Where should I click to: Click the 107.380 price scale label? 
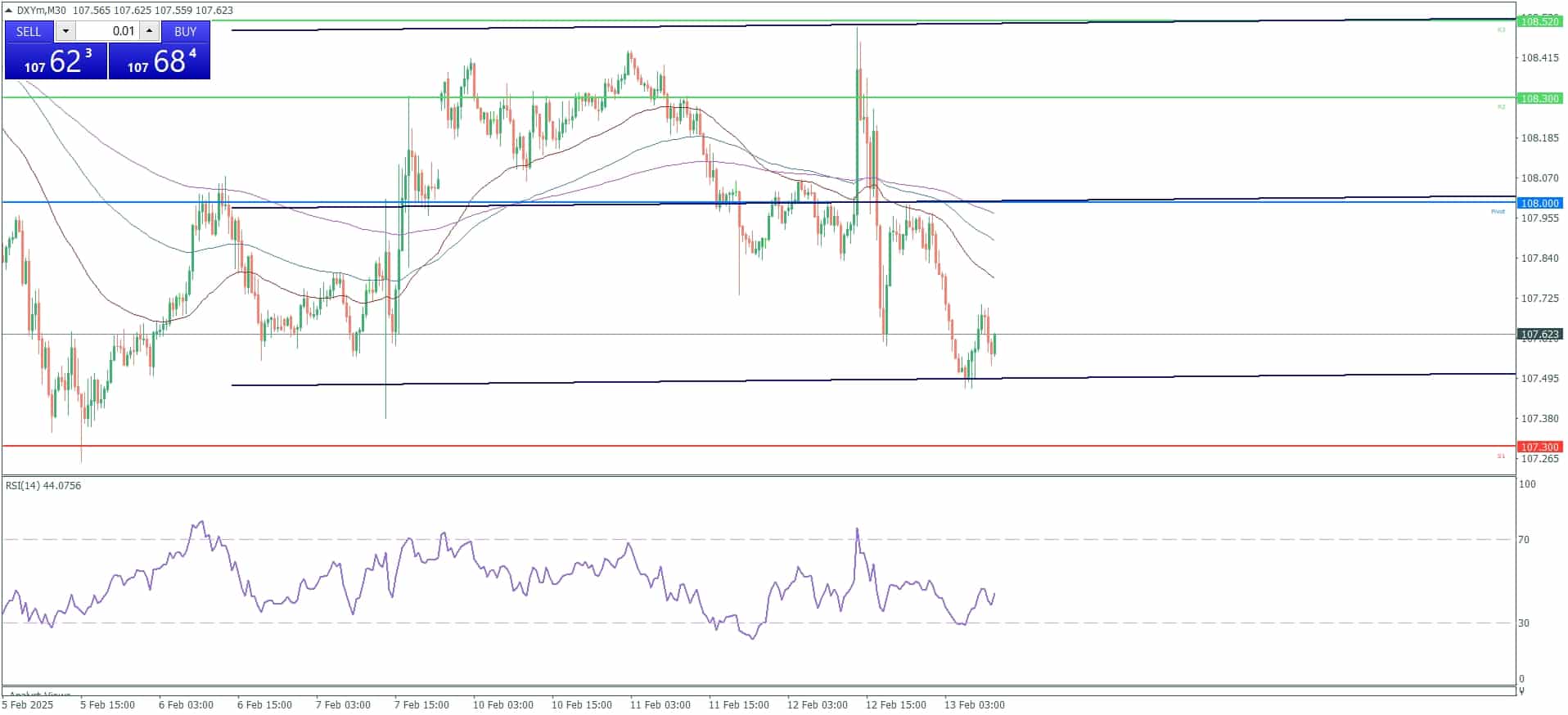coord(1539,419)
